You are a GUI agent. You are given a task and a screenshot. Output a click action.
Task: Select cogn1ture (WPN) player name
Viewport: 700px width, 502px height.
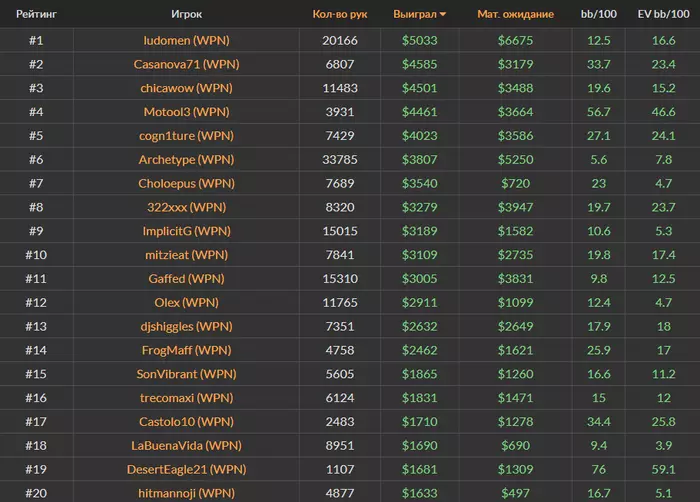coord(186,136)
